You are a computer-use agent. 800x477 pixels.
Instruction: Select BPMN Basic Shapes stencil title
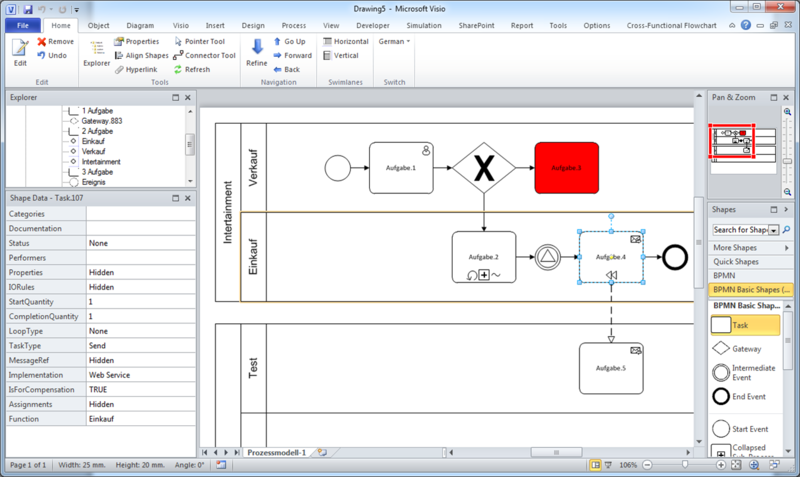coord(750,289)
